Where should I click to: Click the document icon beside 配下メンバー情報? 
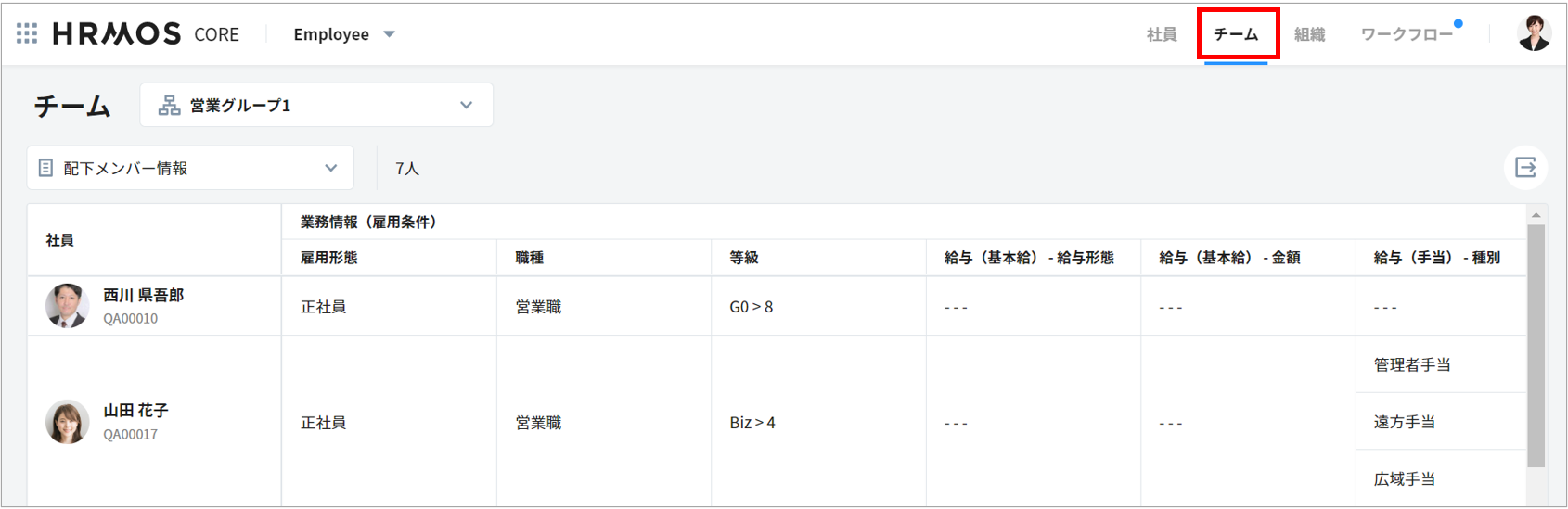tap(45, 168)
